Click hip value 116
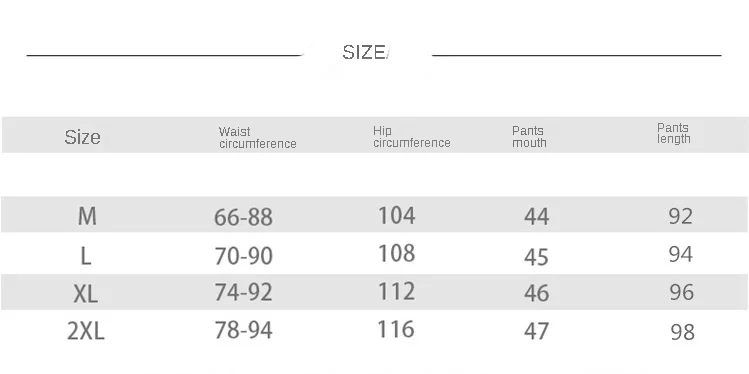 (396, 330)
